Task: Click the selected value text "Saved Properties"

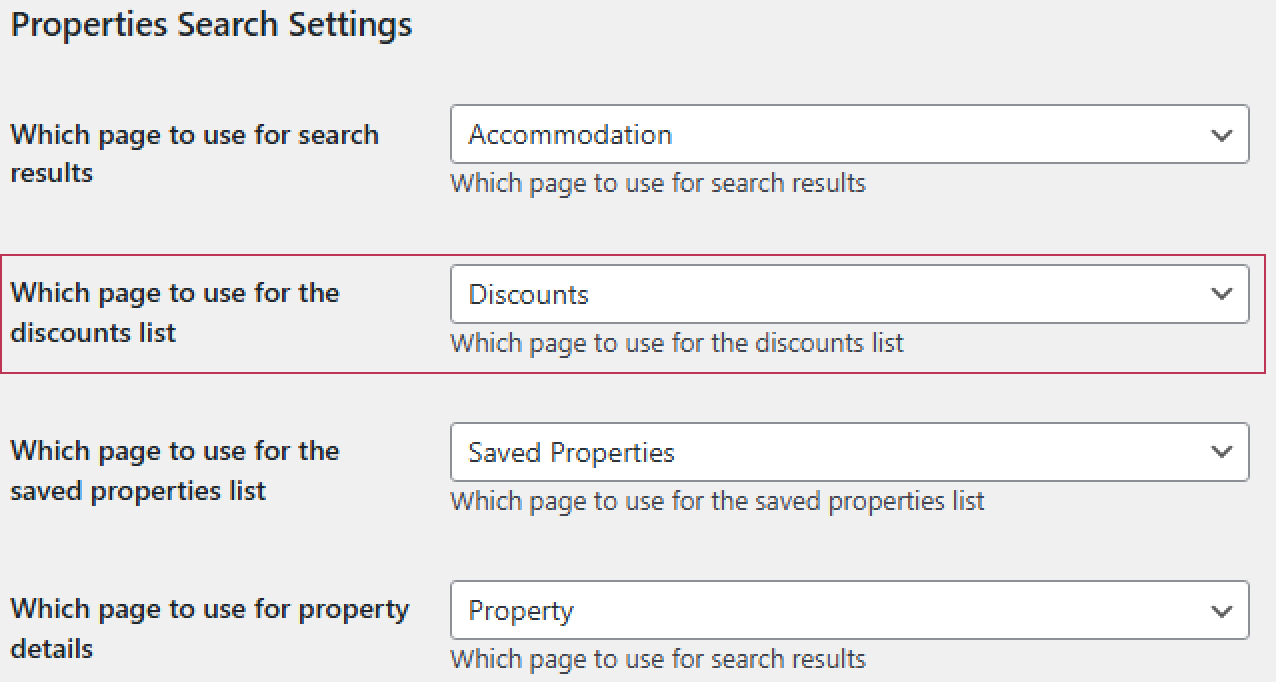Action: 571,453
